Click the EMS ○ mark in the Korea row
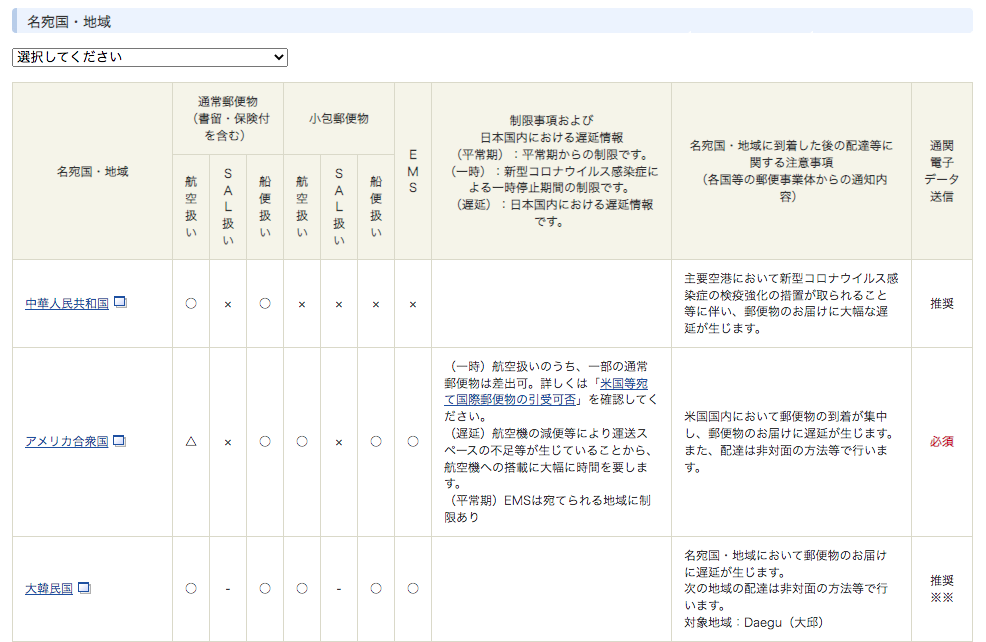The width and height of the screenshot is (986, 642). (413, 589)
